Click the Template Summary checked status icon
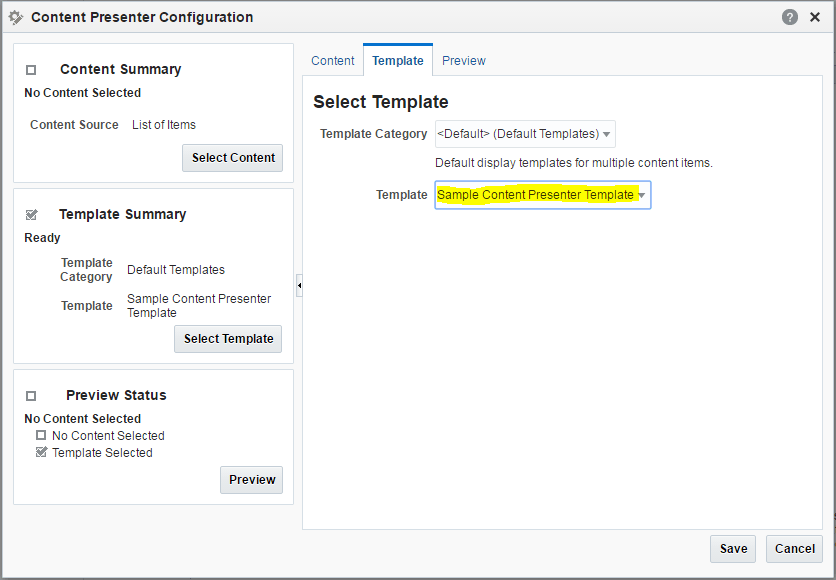Viewport: 836px width, 580px height. pyautogui.click(x=31, y=214)
